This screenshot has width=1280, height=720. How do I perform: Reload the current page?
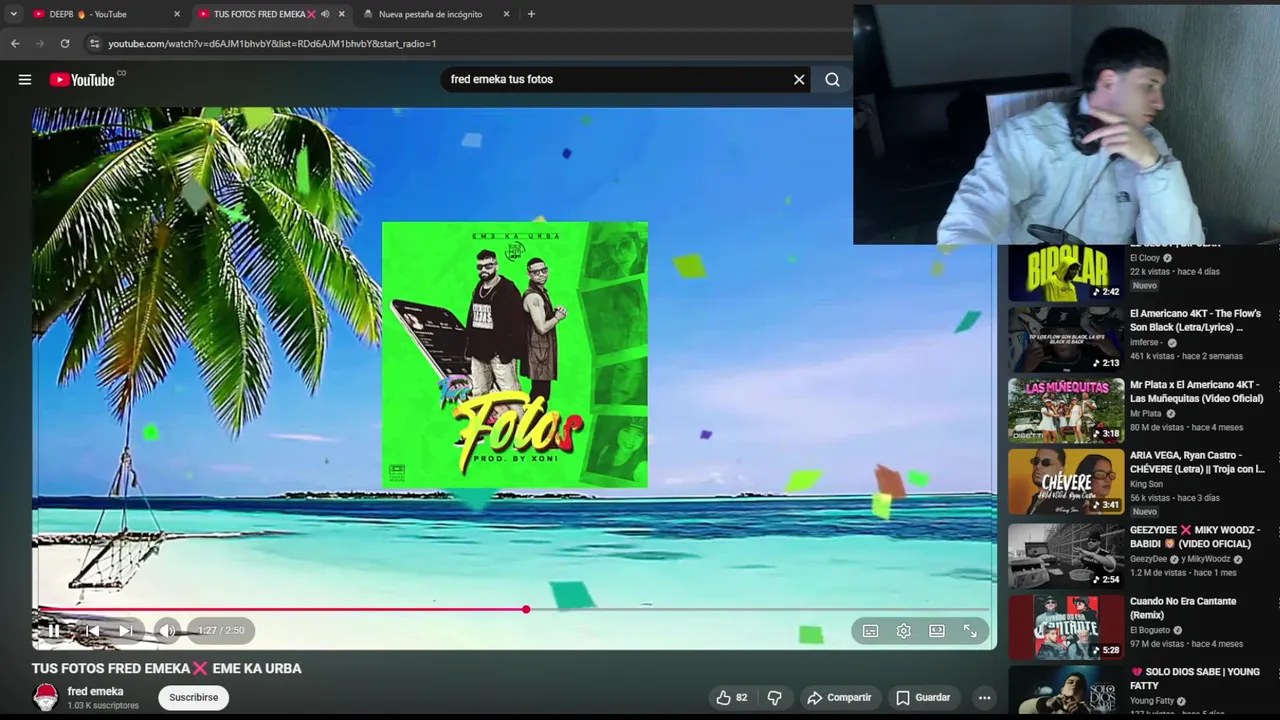(65, 44)
